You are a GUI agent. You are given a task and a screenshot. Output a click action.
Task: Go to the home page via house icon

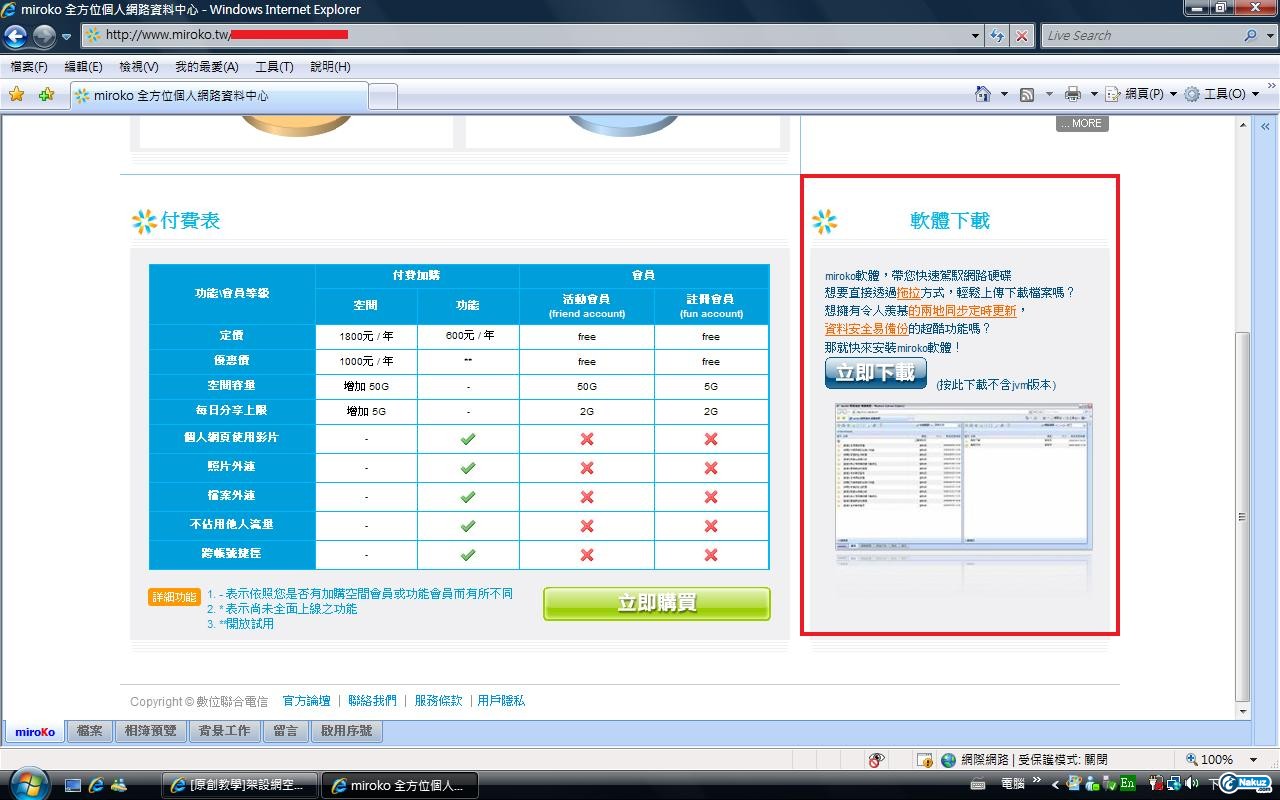click(x=984, y=93)
